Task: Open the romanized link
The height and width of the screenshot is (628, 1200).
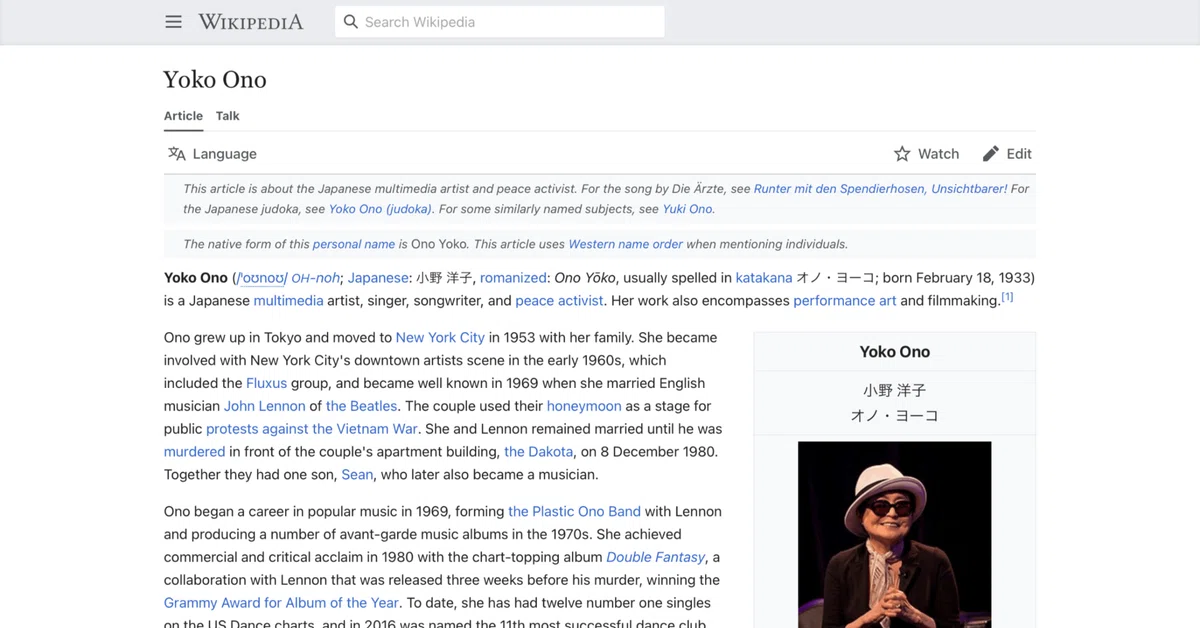Action: 513,278
